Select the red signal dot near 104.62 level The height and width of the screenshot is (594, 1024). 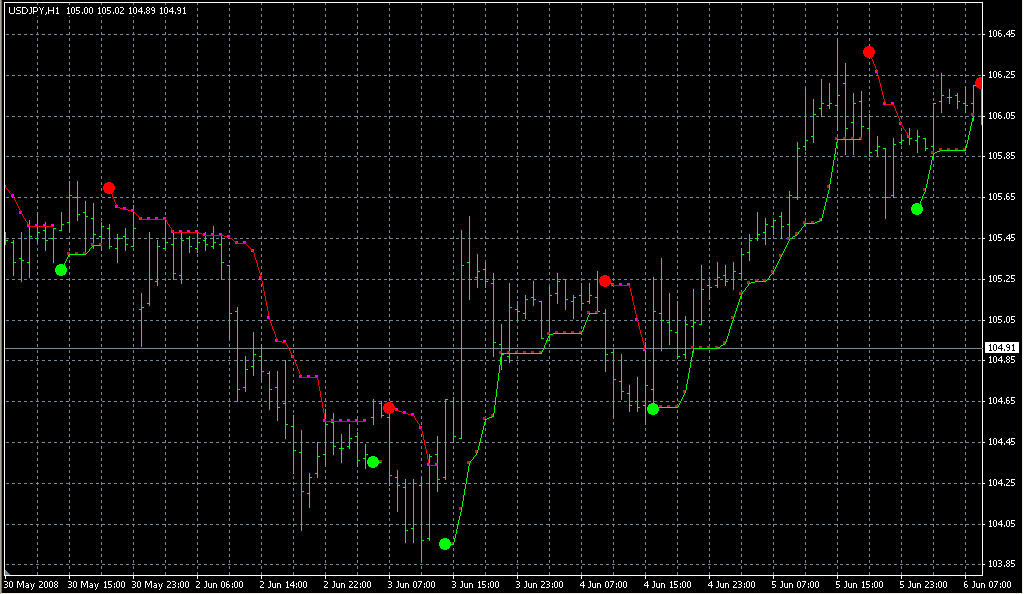(x=389, y=408)
